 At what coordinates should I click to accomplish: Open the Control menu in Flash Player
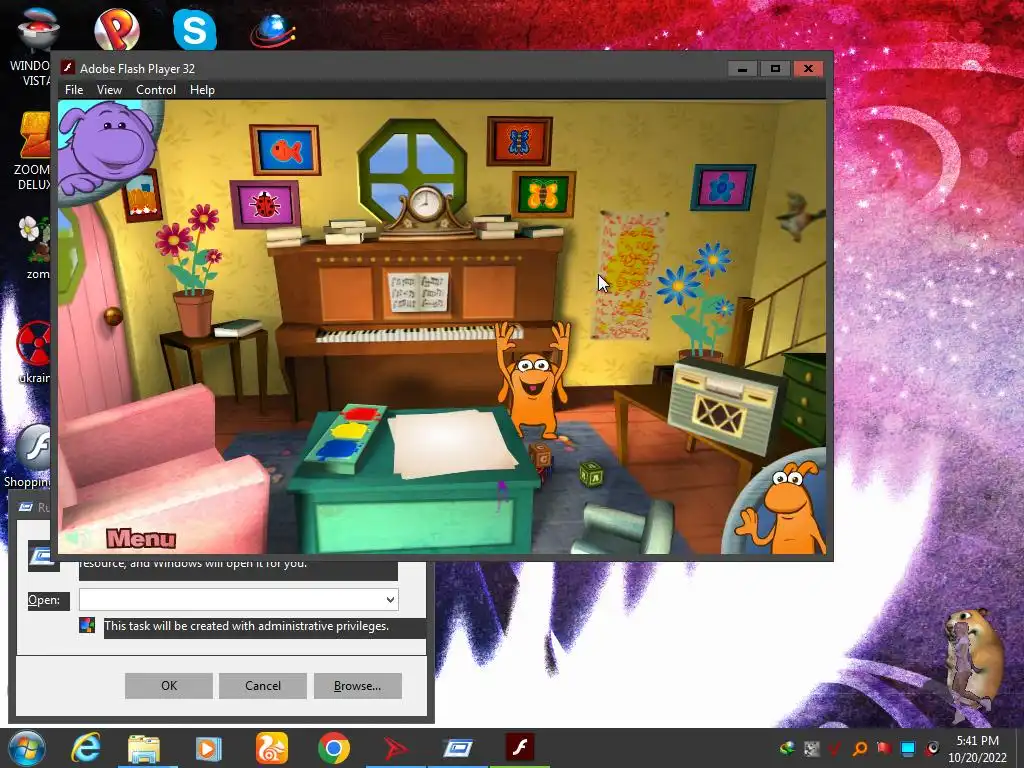155,89
